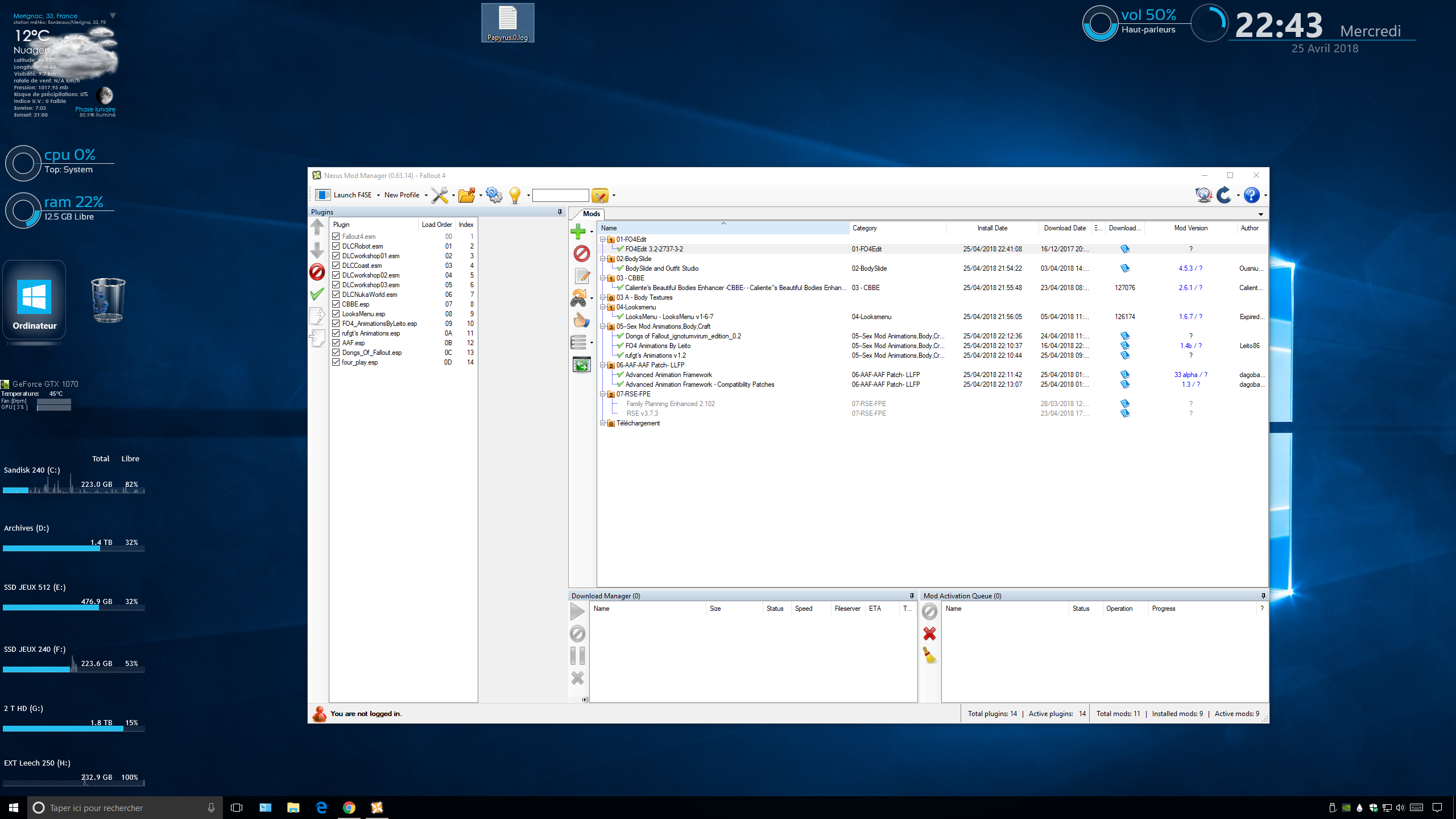
Task: Uncheck four_play.esp plugin
Action: [x=336, y=362]
